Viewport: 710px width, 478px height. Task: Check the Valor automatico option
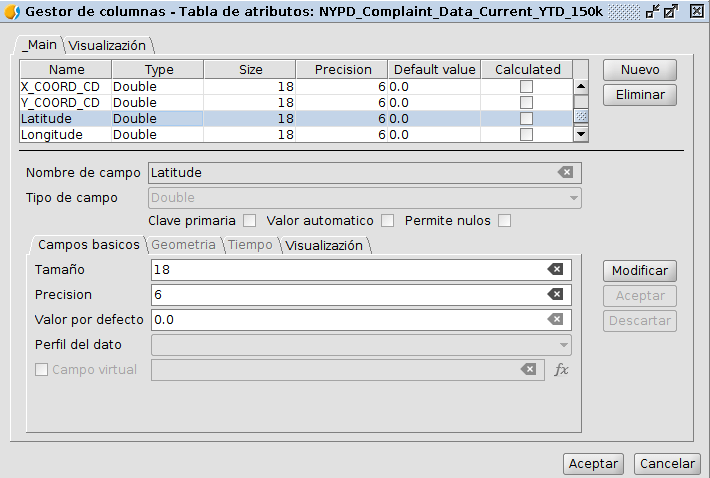(388, 220)
